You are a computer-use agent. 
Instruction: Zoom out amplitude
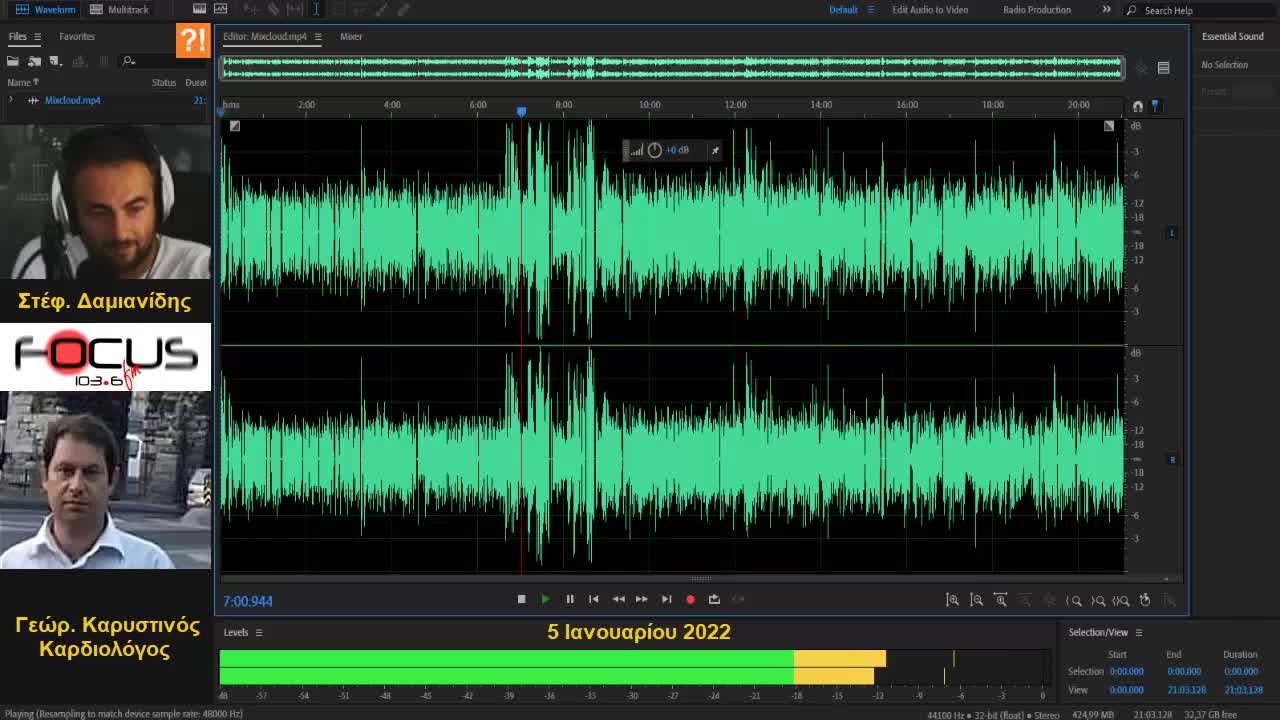[x=976, y=600]
